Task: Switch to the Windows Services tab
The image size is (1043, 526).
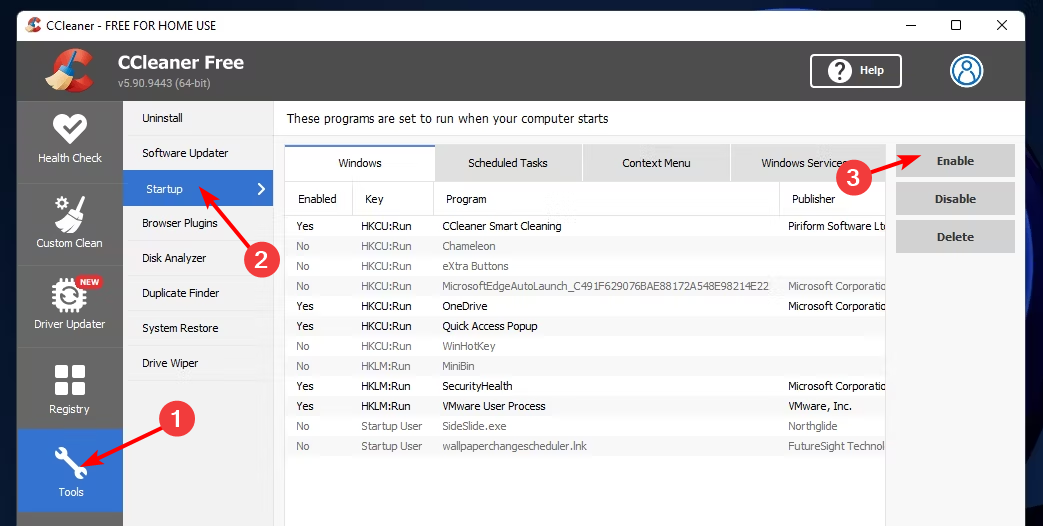Action: pyautogui.click(x=808, y=163)
